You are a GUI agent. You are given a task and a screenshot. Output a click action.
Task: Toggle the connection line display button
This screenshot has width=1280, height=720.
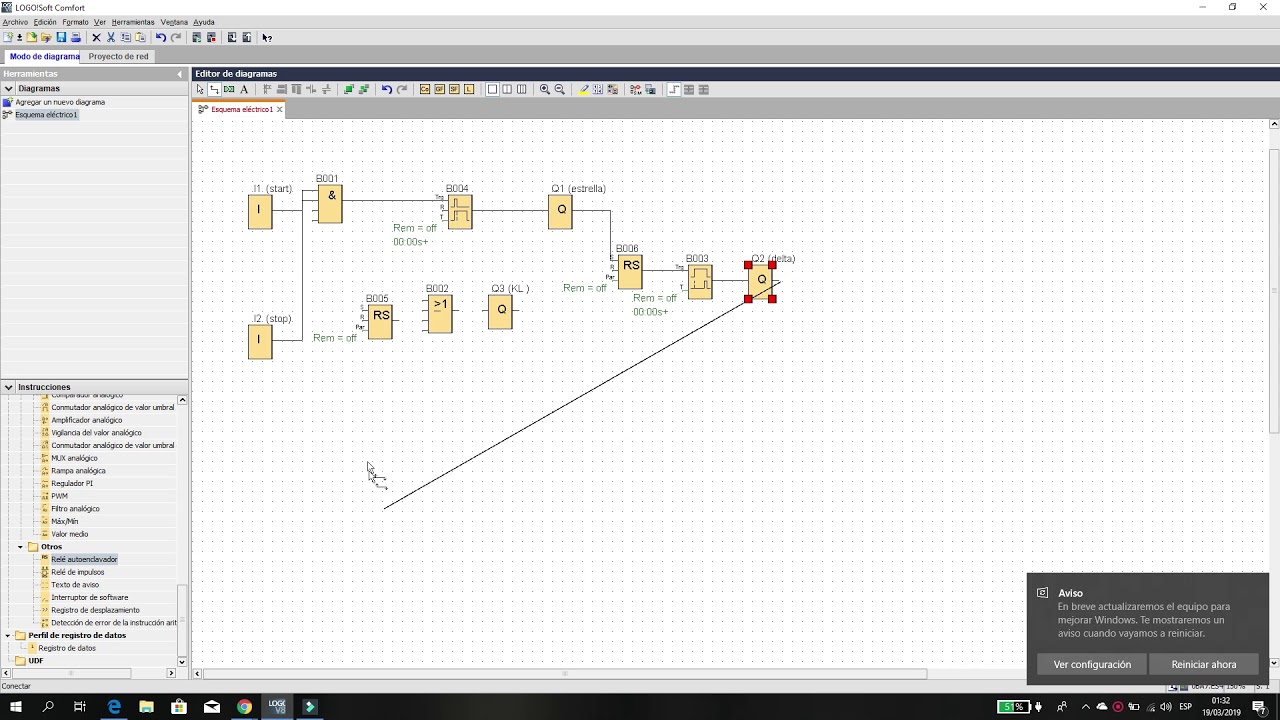point(674,89)
